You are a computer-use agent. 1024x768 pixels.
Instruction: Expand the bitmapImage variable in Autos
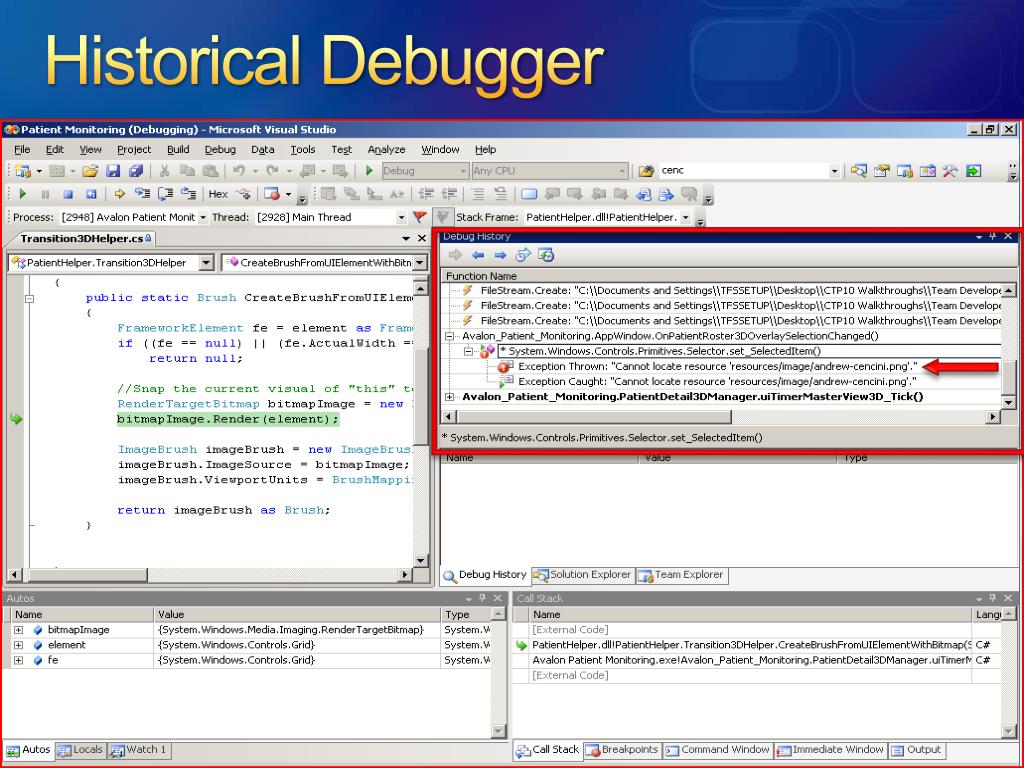(x=18, y=630)
